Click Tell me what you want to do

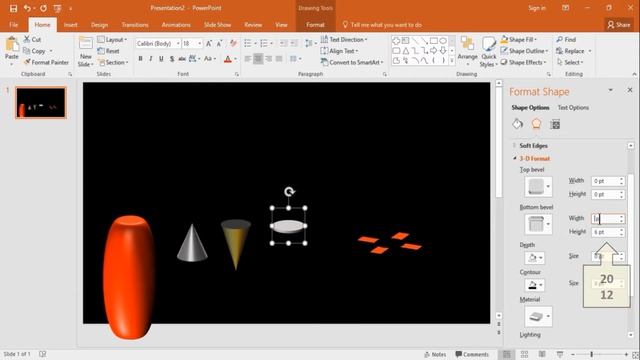[382, 25]
